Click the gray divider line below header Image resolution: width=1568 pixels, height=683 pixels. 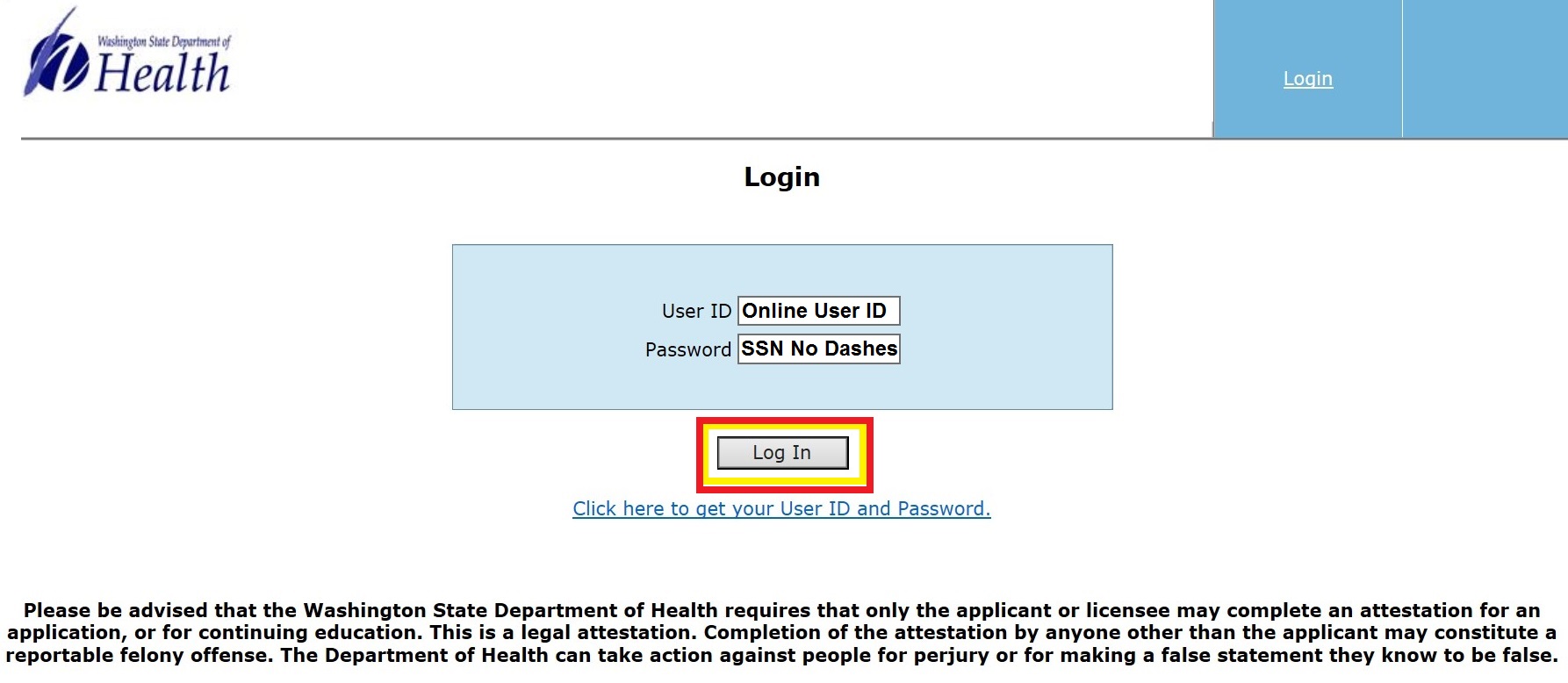pos(615,139)
